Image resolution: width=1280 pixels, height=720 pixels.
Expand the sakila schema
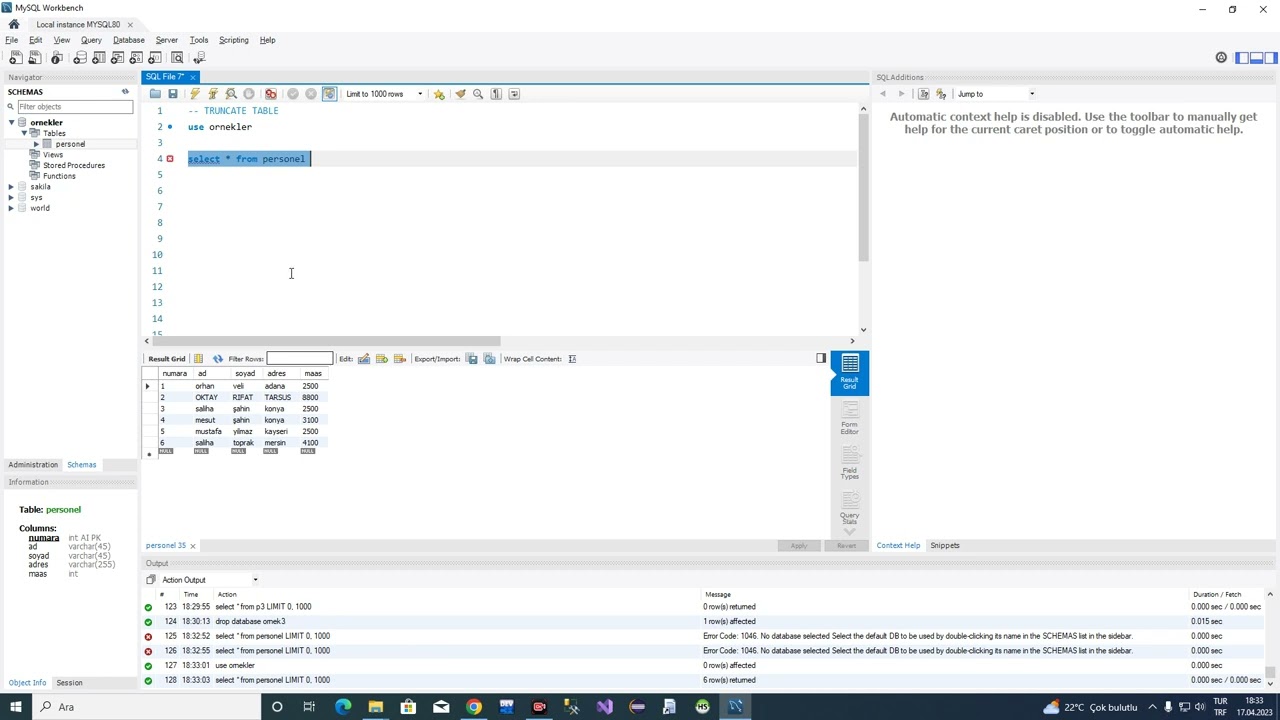[11, 187]
